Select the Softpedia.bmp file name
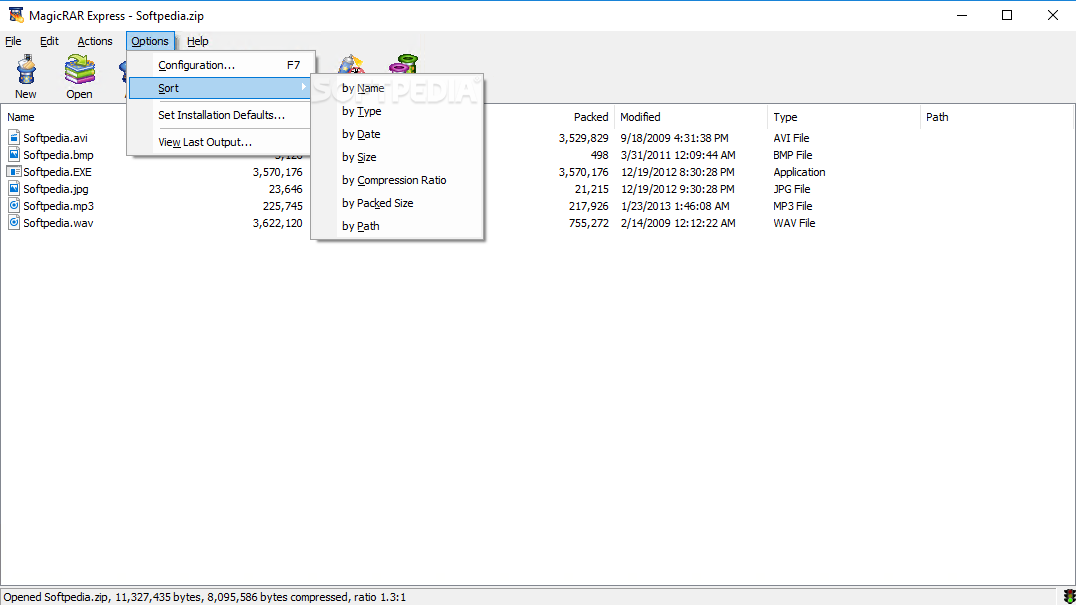 pos(58,155)
